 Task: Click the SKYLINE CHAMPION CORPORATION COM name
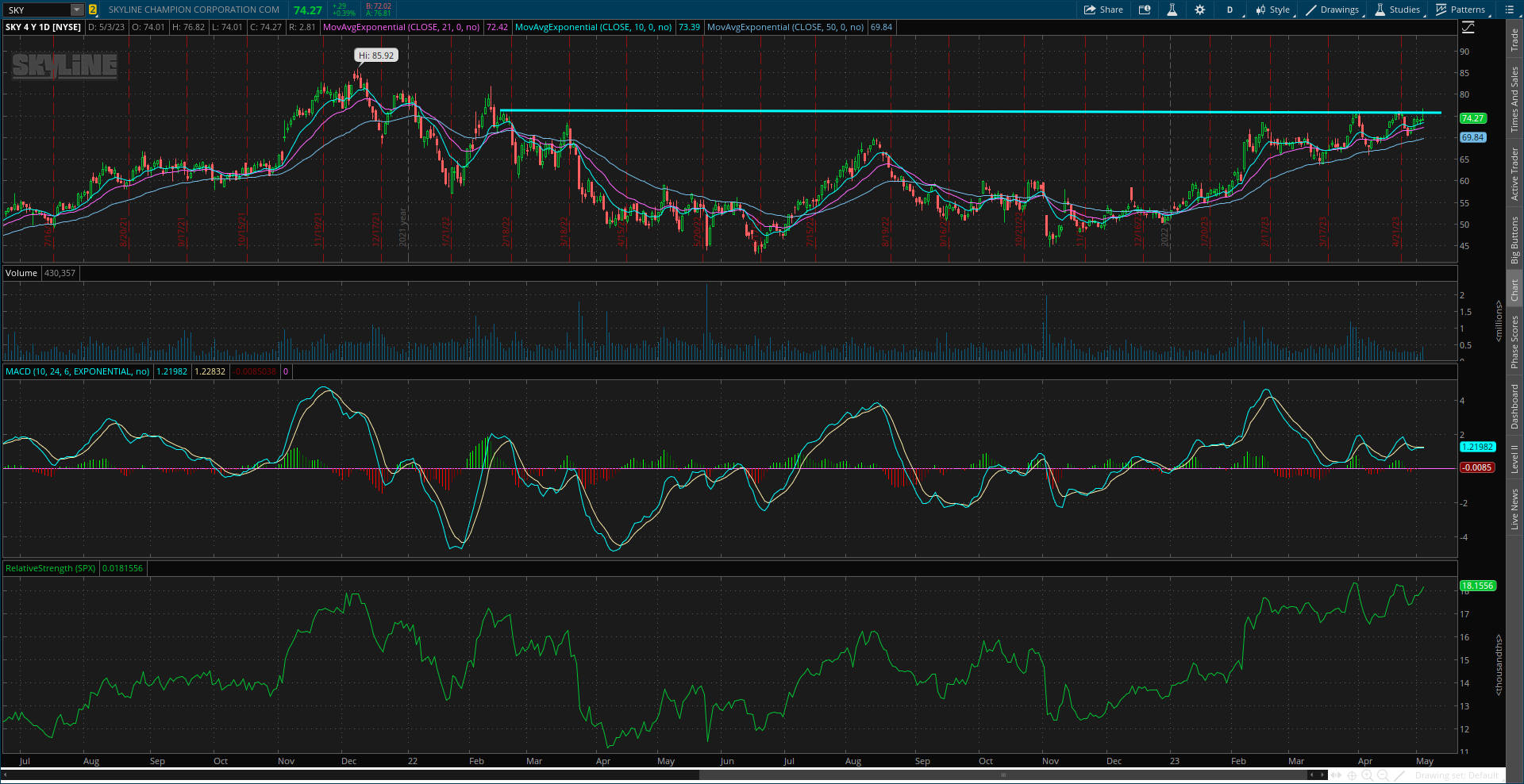pos(194,10)
